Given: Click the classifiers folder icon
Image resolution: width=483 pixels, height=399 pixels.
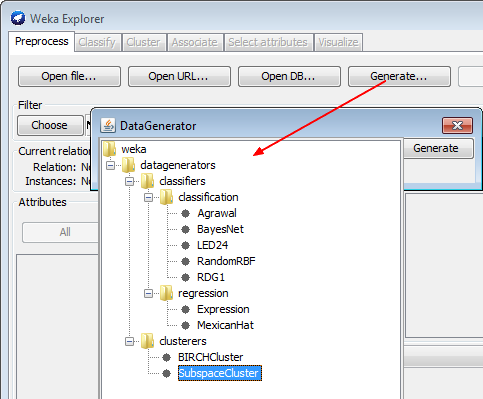Looking at the screenshot, I should click(x=147, y=181).
